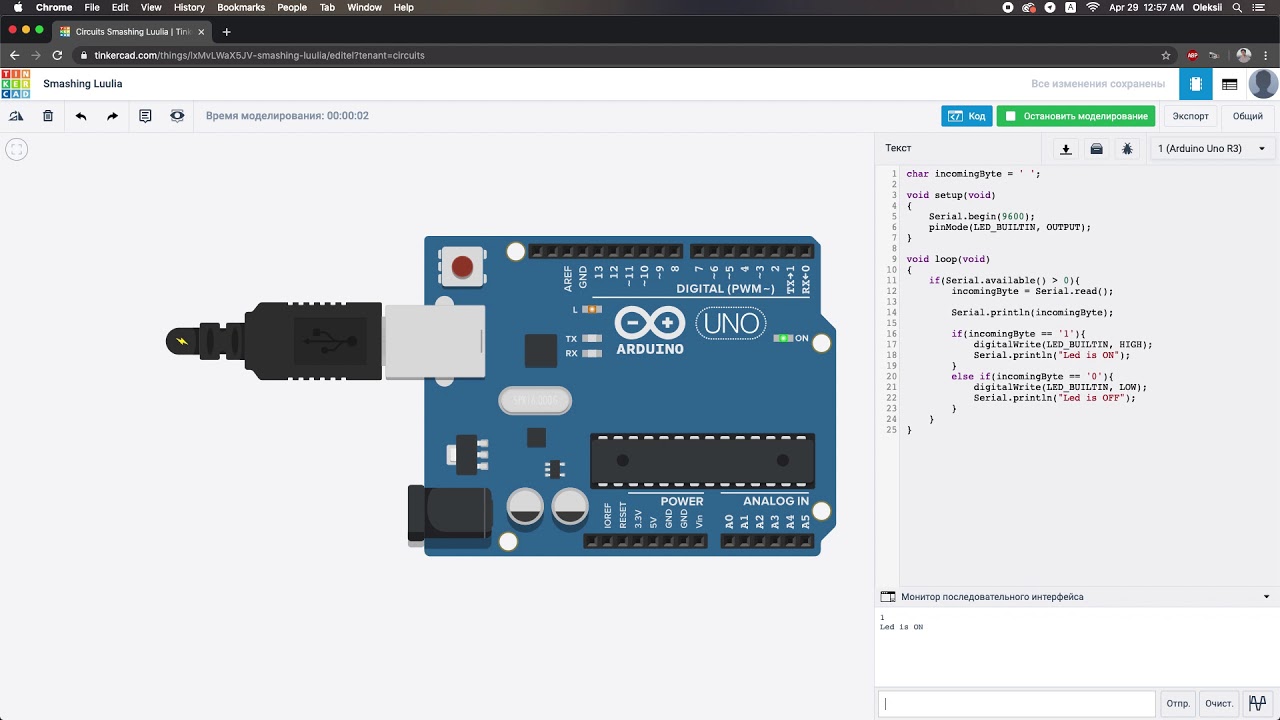Click the Экспорт button
This screenshot has width=1280, height=720.
coord(1190,116)
